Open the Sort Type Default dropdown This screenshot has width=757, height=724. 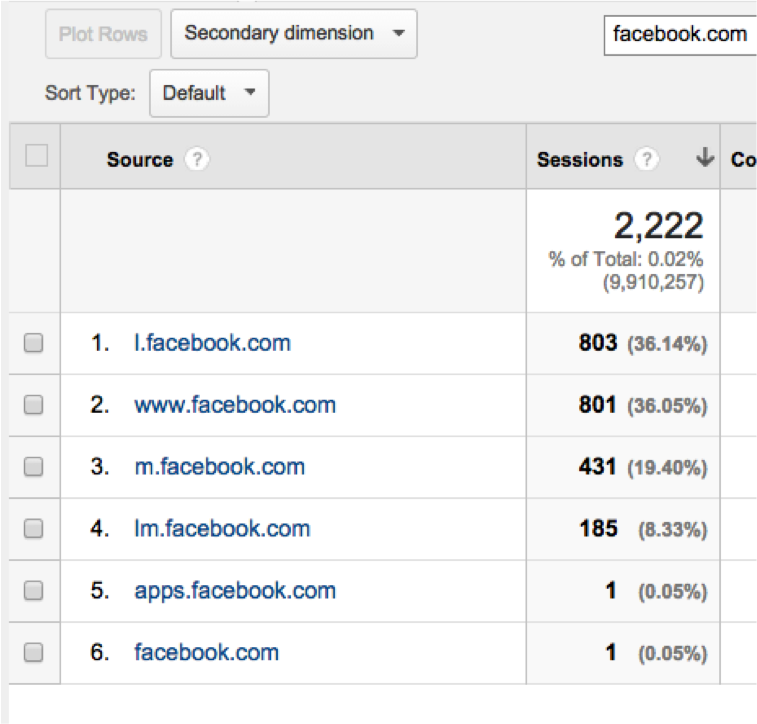point(209,93)
